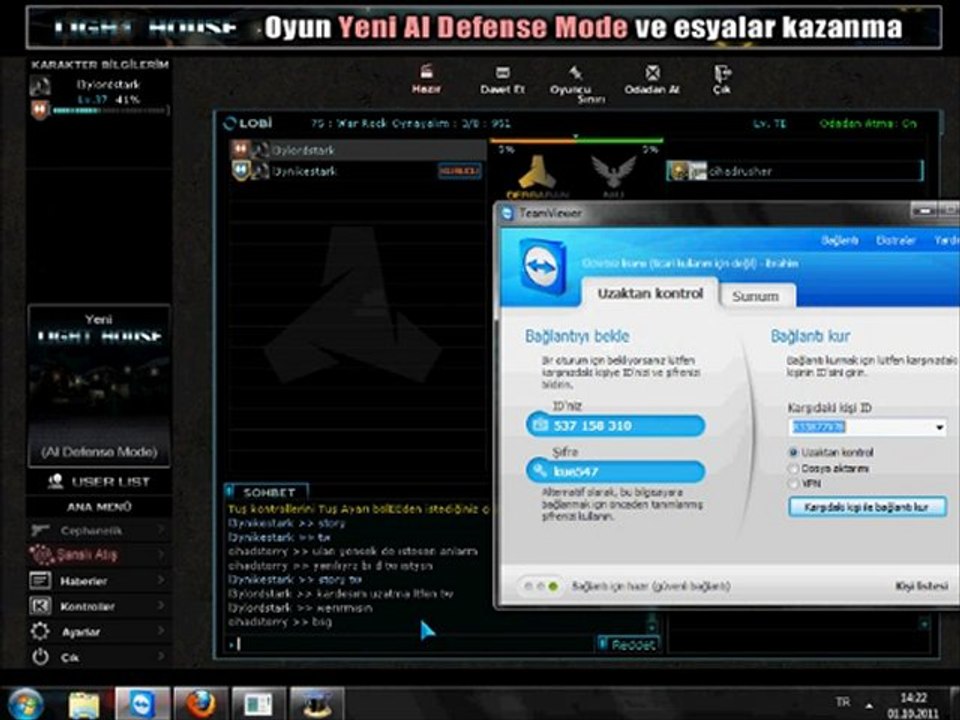Open the Kontroller controls icon

coord(40,606)
